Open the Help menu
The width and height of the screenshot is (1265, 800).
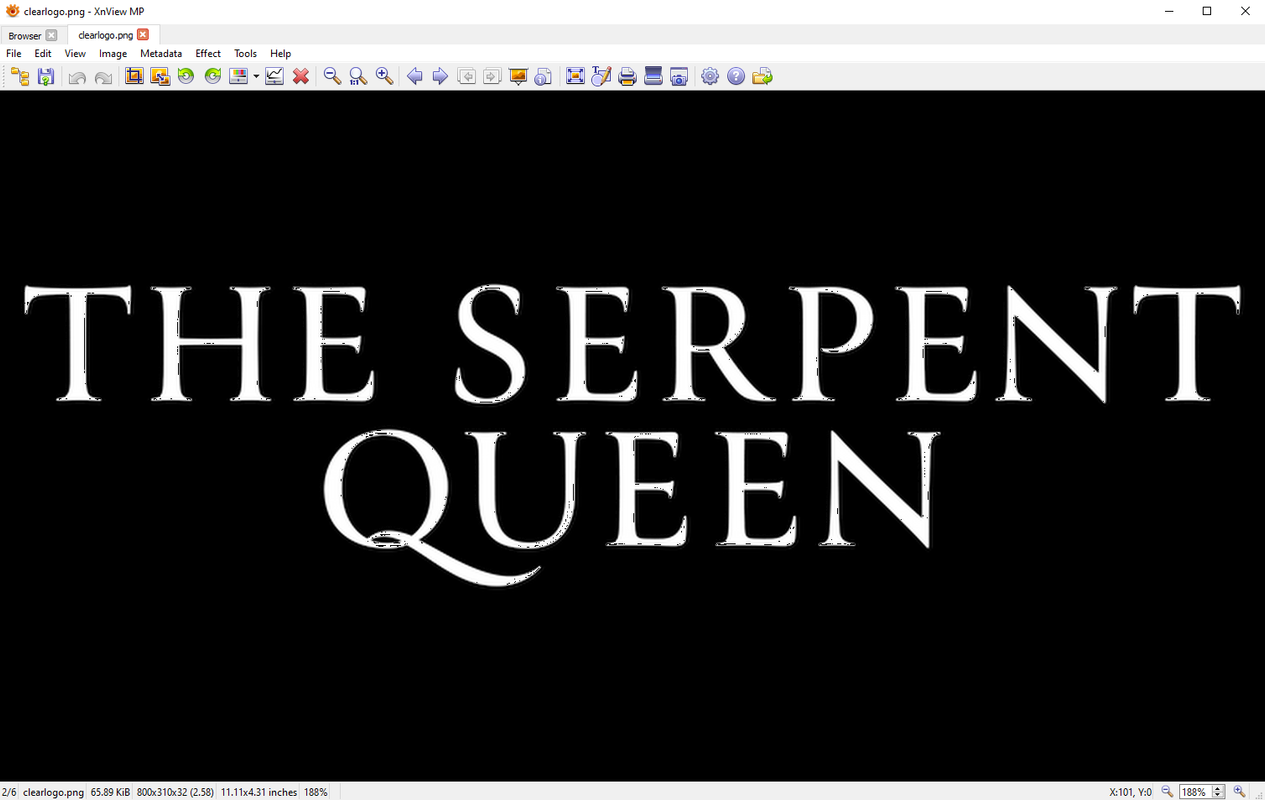(281, 54)
